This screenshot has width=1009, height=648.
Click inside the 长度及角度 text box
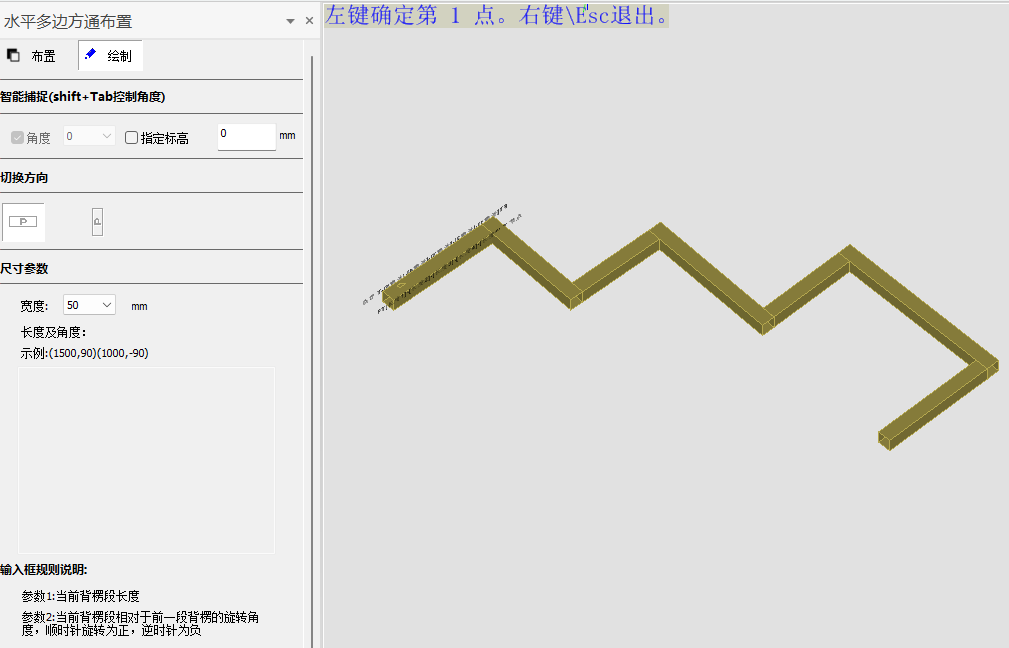tap(146, 459)
